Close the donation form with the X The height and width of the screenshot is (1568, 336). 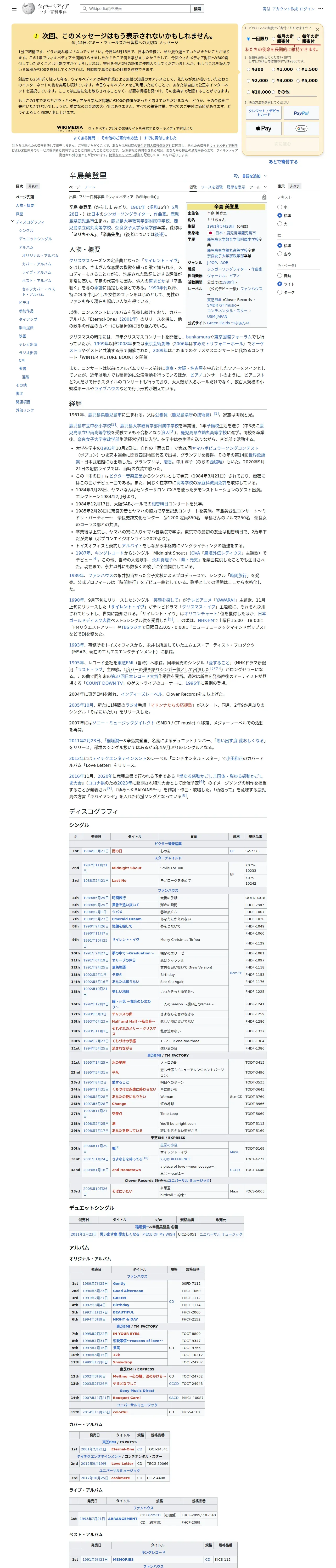coord(317,29)
